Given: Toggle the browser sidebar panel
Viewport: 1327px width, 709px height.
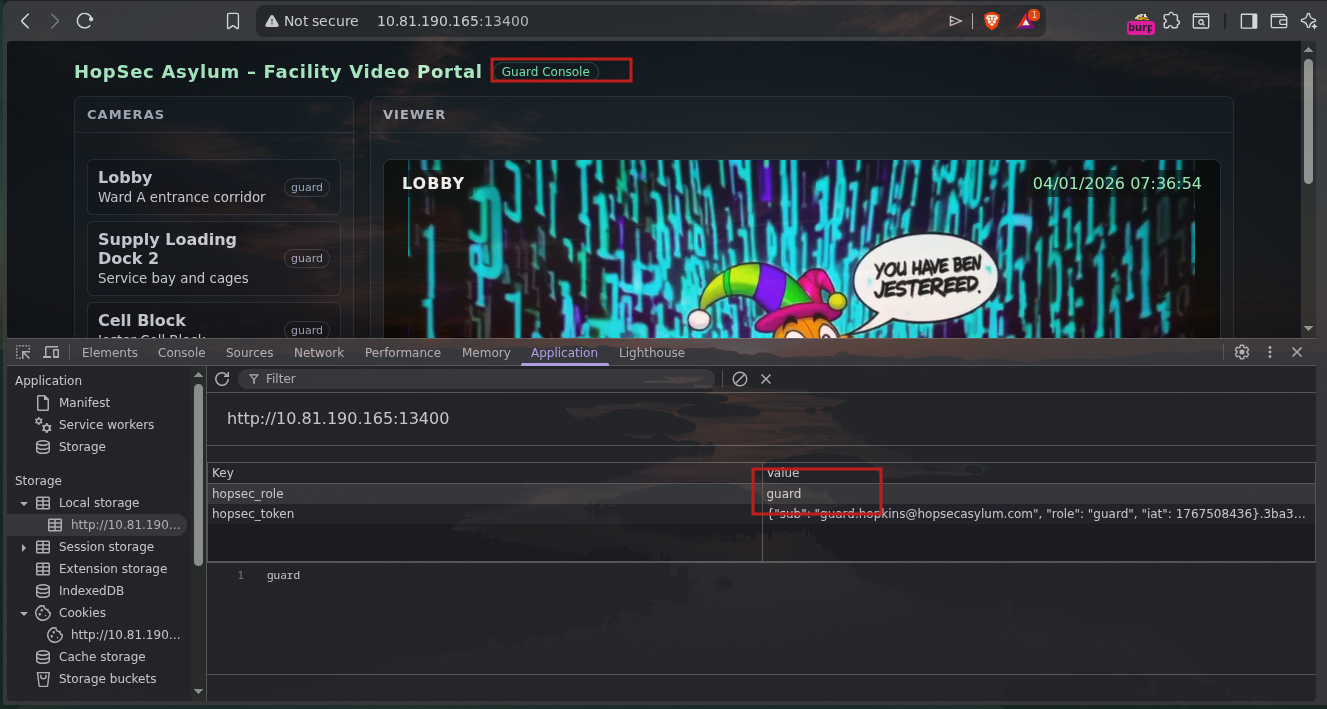Looking at the screenshot, I should pyautogui.click(x=1248, y=21).
